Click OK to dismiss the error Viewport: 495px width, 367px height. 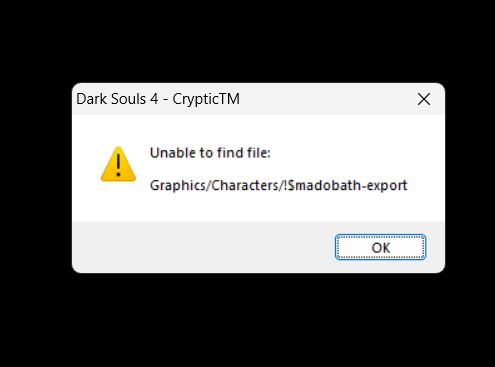click(380, 247)
